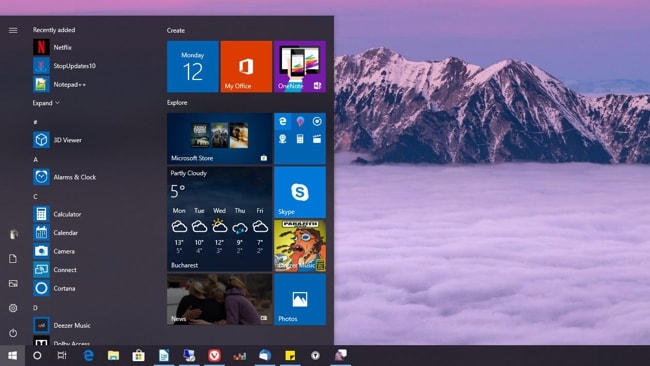650x366 pixels.
Task: Click the Create group header
Action: pyautogui.click(x=176, y=30)
